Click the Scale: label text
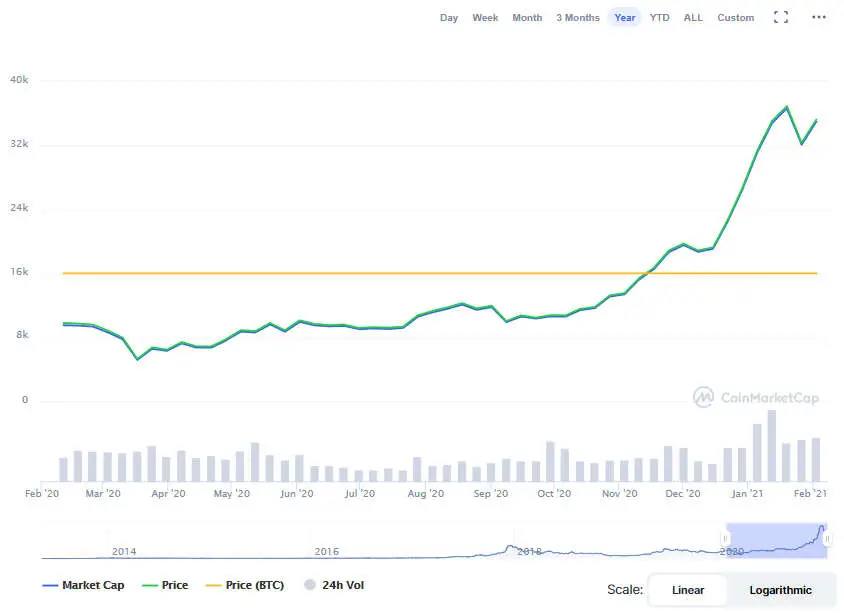The height and width of the screenshot is (613, 844). 625,590
